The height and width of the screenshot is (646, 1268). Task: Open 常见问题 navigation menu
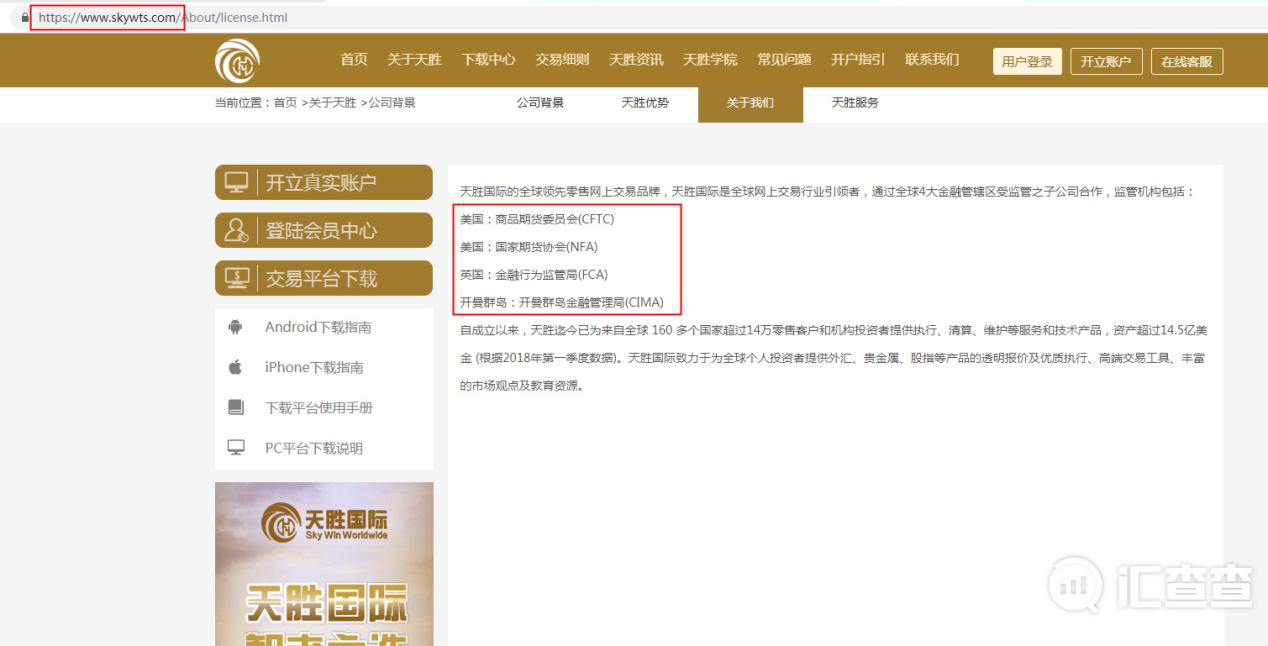coord(784,60)
